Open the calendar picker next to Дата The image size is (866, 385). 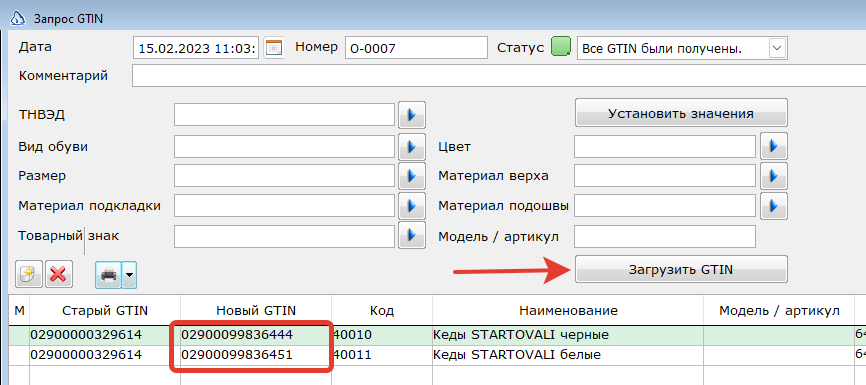pos(273,48)
